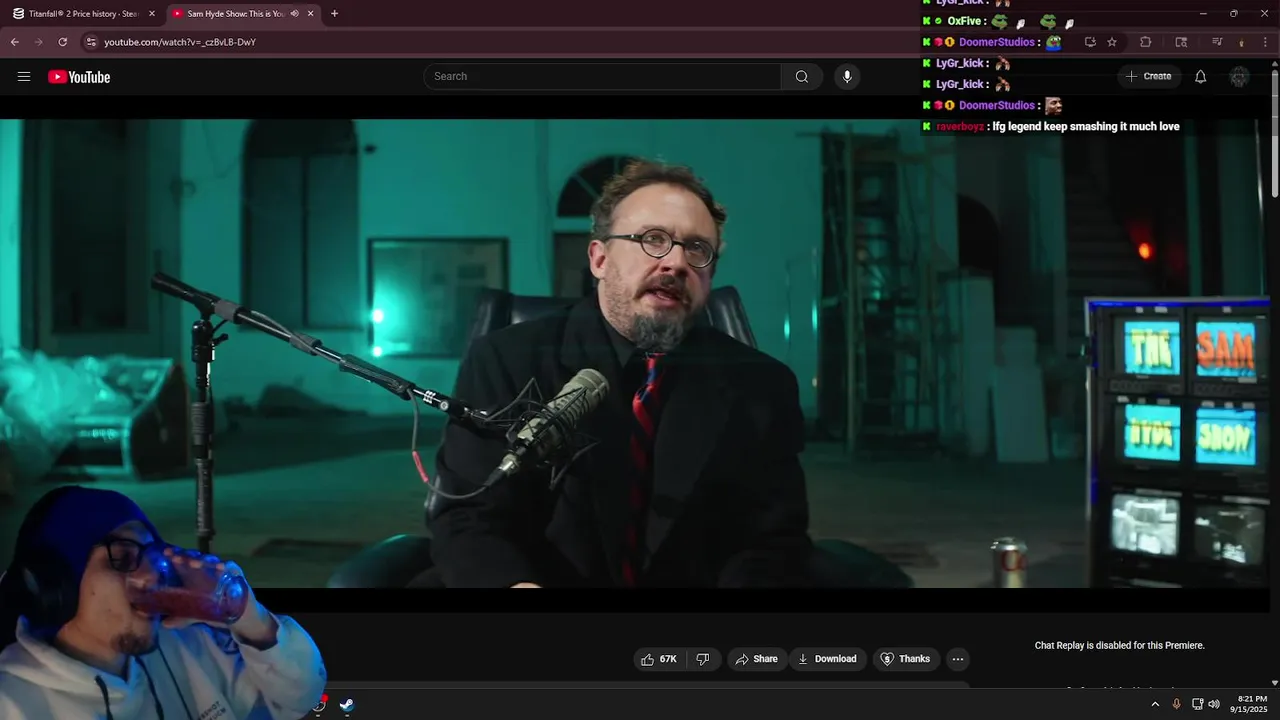Screen dimensions: 1280x720
Task: Open the volume tray icon
Action: [x=1214, y=704]
